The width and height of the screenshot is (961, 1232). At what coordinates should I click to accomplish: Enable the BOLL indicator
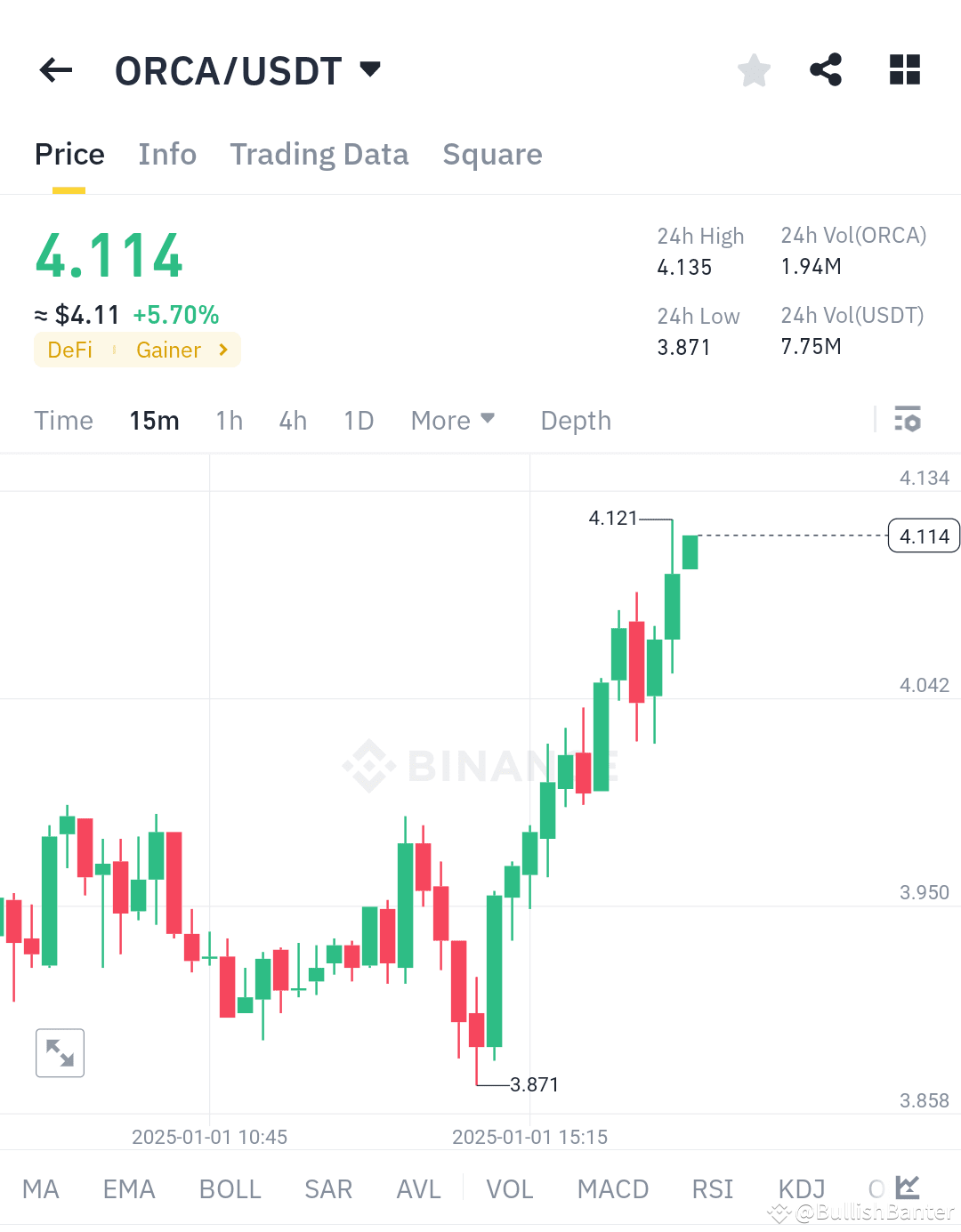[230, 1188]
